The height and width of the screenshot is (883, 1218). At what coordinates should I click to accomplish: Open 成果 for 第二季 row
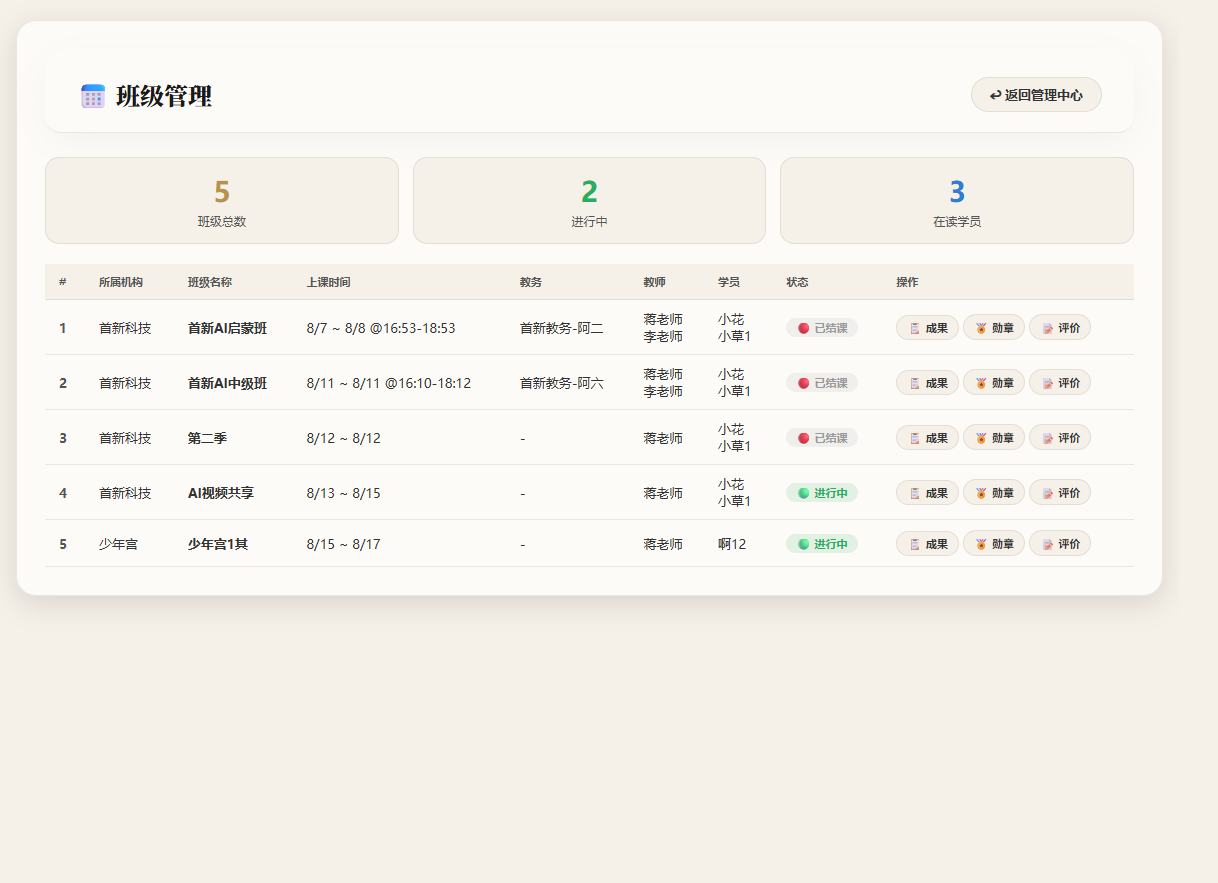click(x=927, y=438)
